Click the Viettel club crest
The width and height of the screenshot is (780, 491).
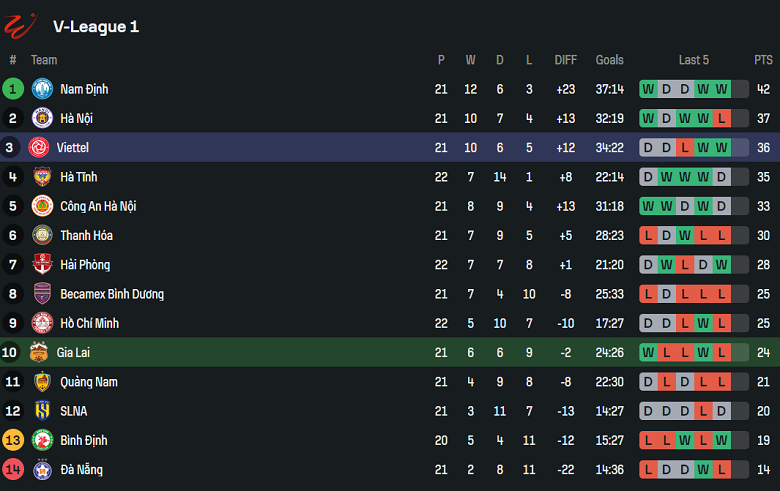tap(39, 147)
